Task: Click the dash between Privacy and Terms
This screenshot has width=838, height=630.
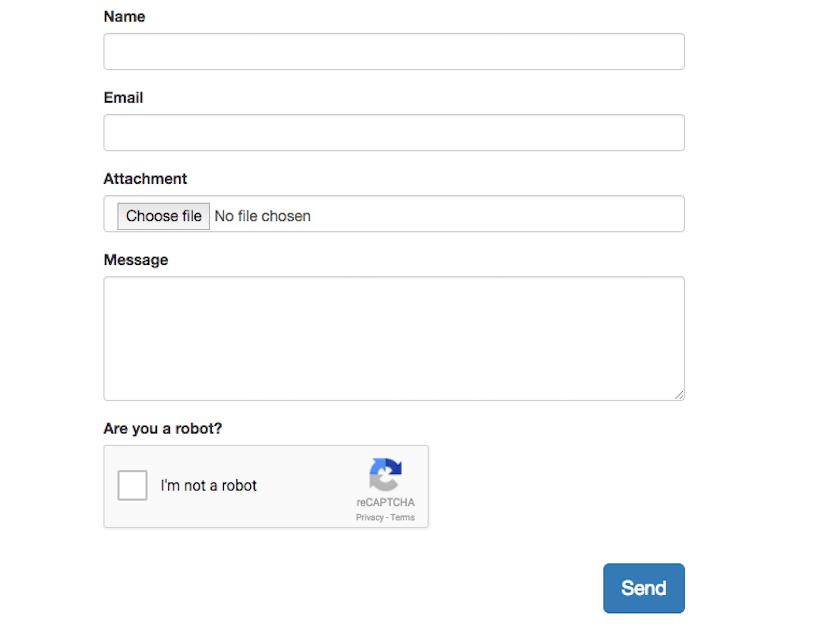Action: click(387, 517)
